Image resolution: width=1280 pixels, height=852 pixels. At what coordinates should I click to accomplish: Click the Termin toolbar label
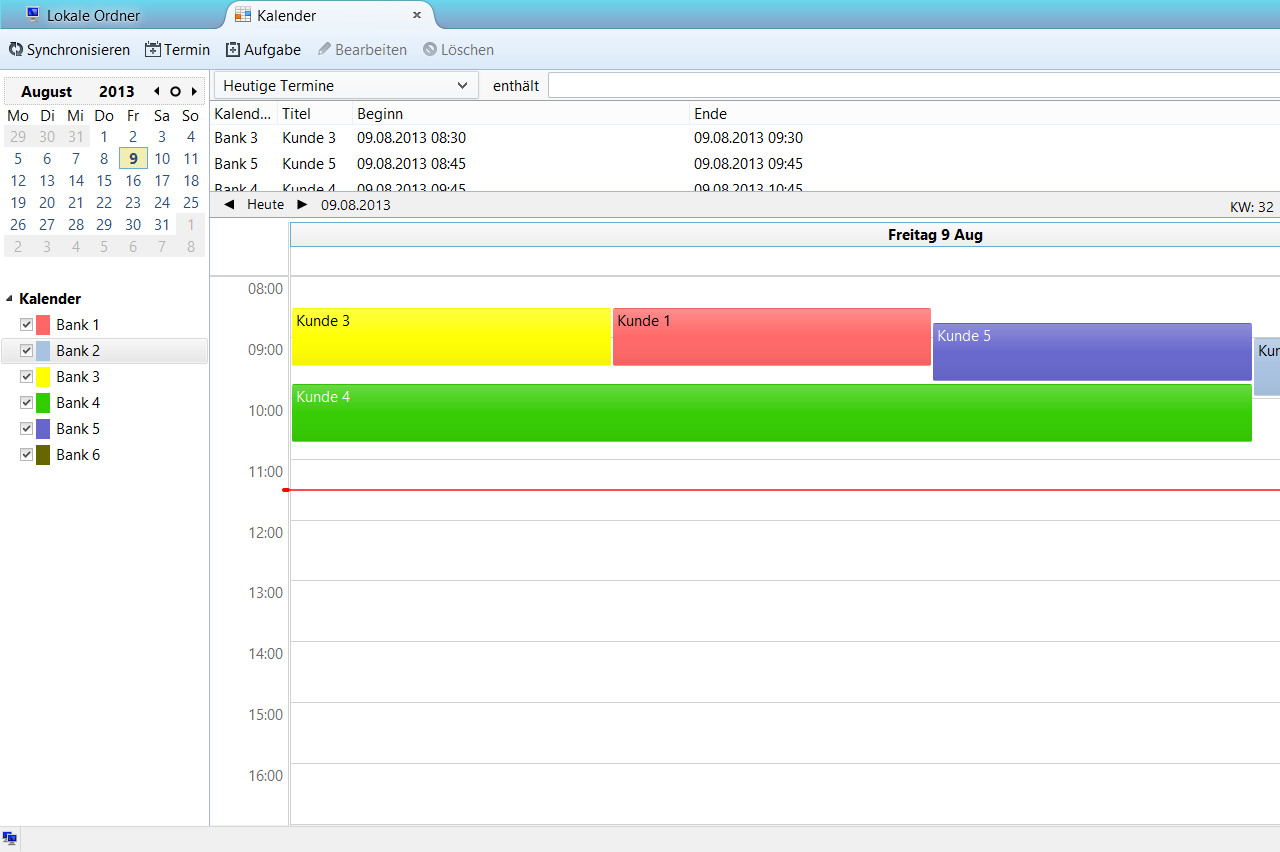pyautogui.click(x=187, y=49)
